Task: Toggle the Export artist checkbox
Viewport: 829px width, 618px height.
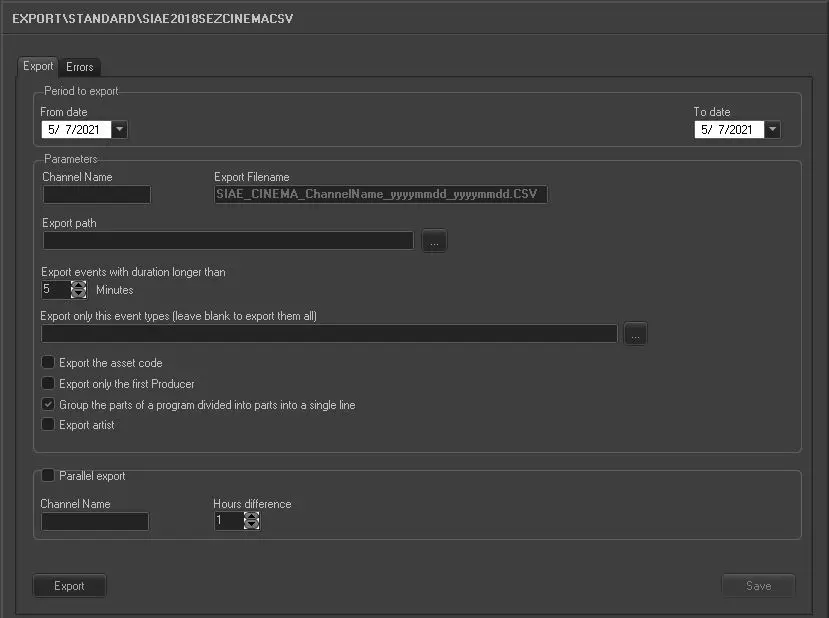Action: coord(48,425)
